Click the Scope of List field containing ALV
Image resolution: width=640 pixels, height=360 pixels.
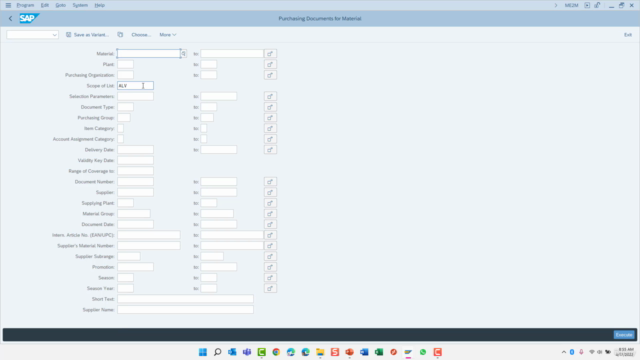pyautogui.click(x=136, y=86)
